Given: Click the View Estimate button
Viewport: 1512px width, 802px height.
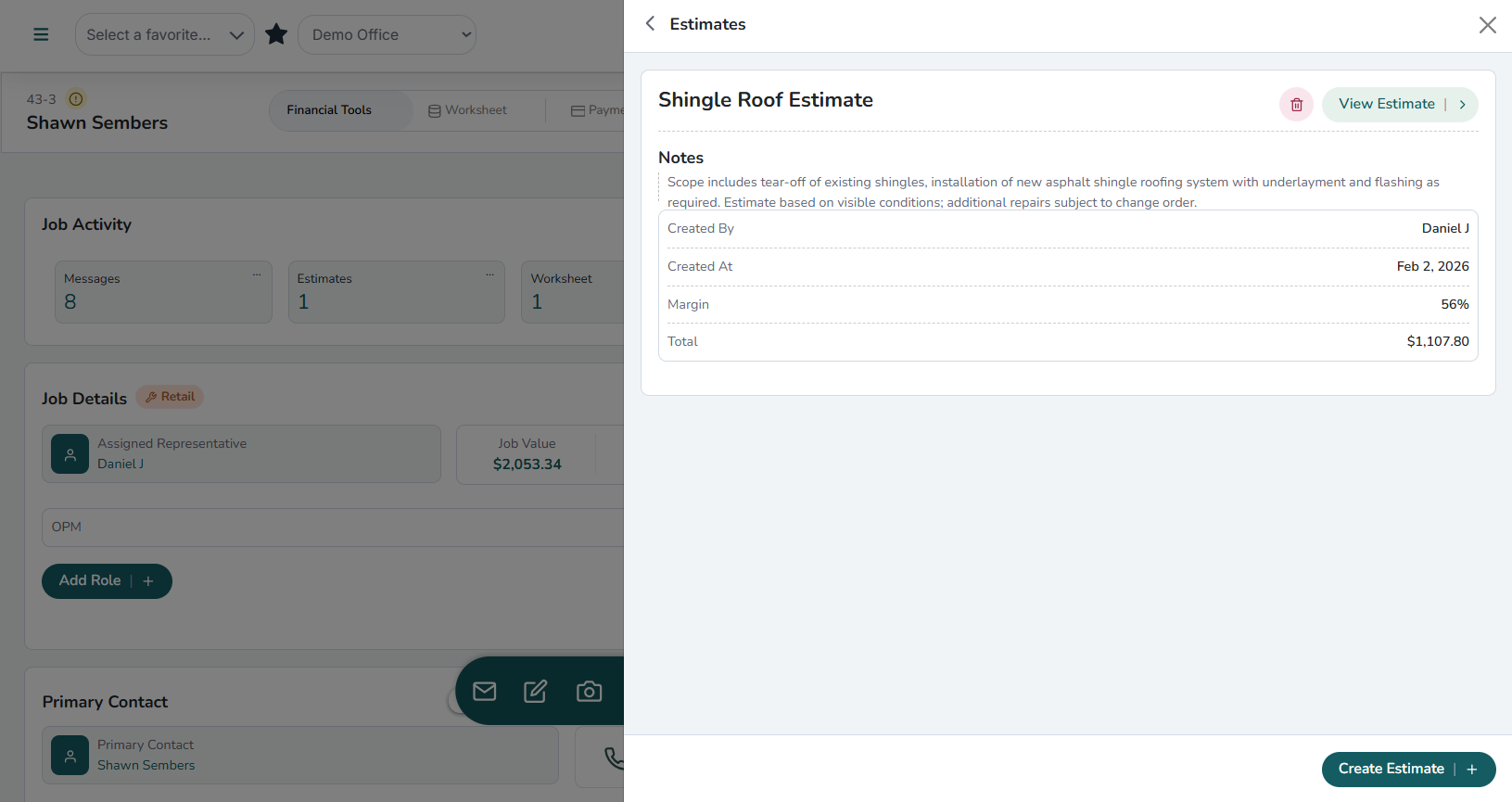Looking at the screenshot, I should [1399, 105].
